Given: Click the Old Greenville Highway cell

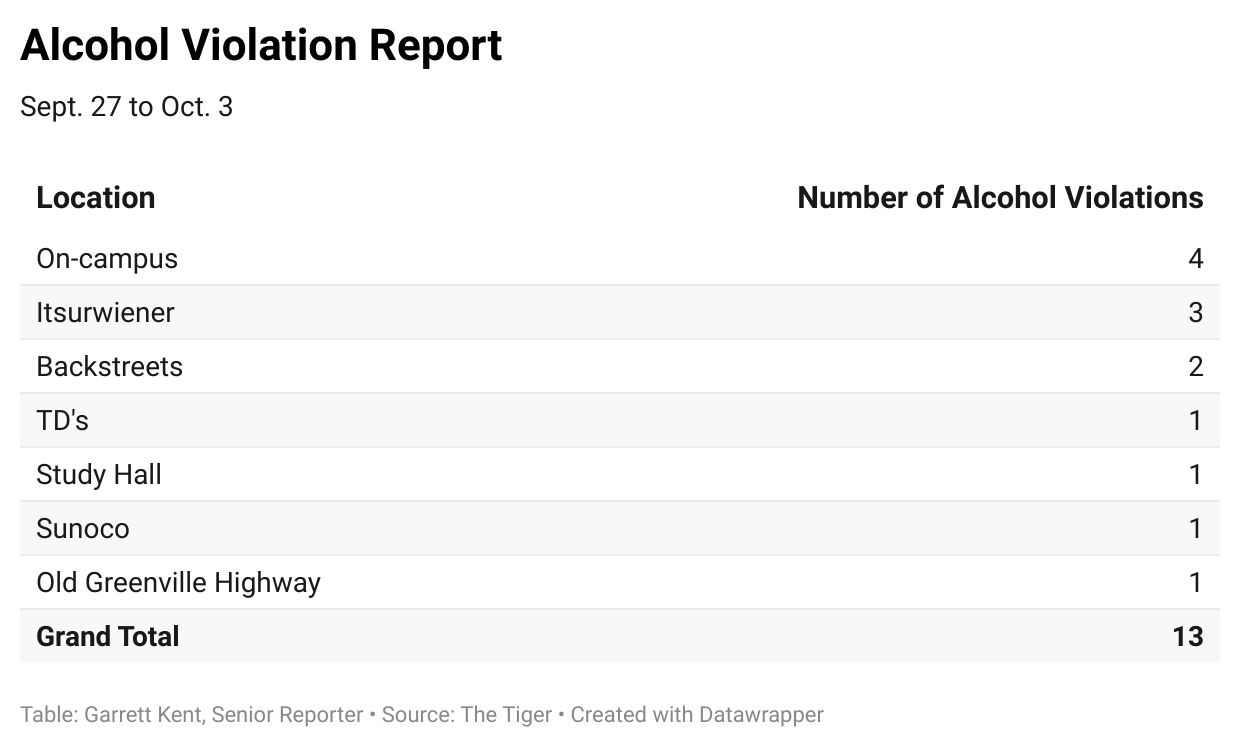Looking at the screenshot, I should click(x=178, y=583).
